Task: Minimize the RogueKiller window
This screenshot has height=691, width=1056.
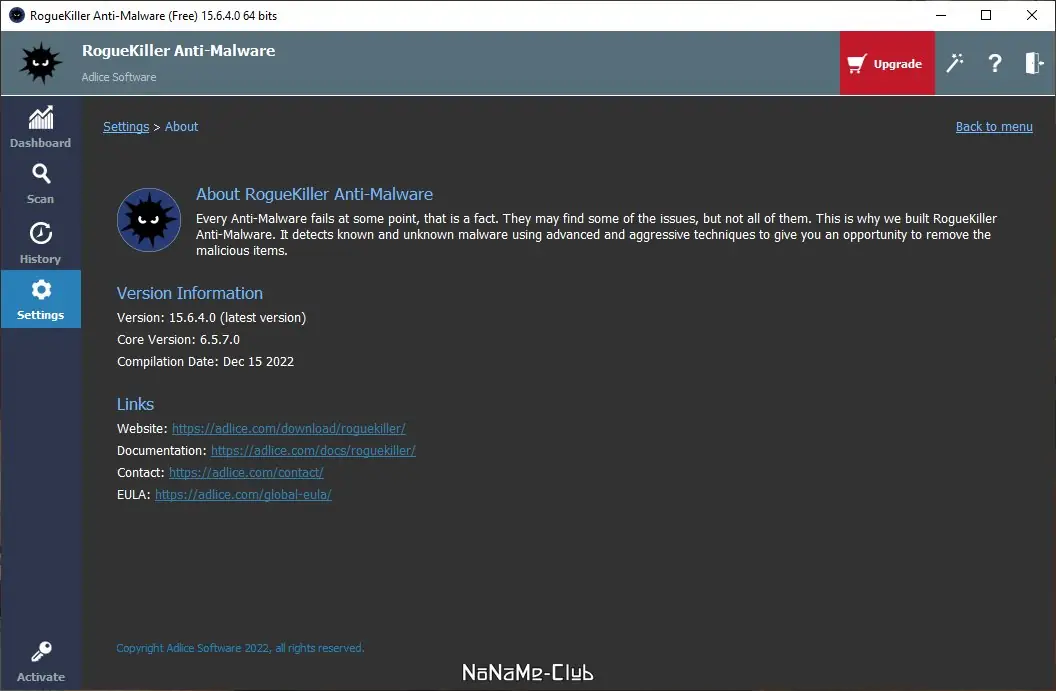Action: pyautogui.click(x=941, y=15)
